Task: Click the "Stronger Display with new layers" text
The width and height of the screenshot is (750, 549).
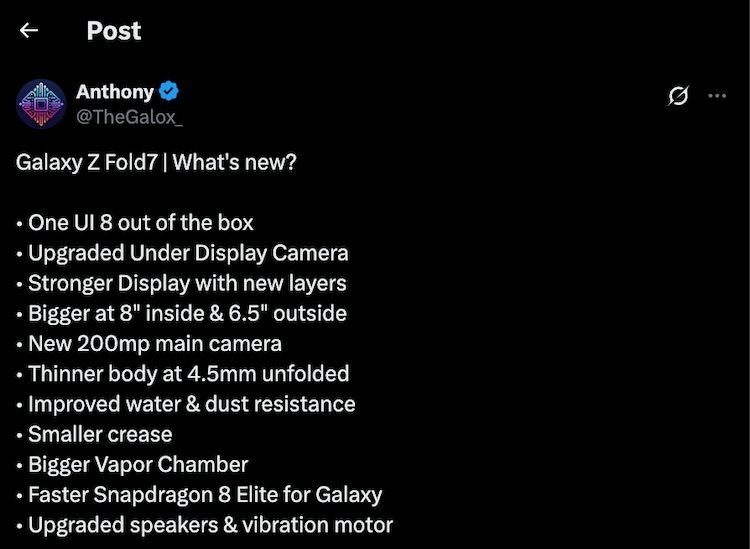Action: point(186,283)
